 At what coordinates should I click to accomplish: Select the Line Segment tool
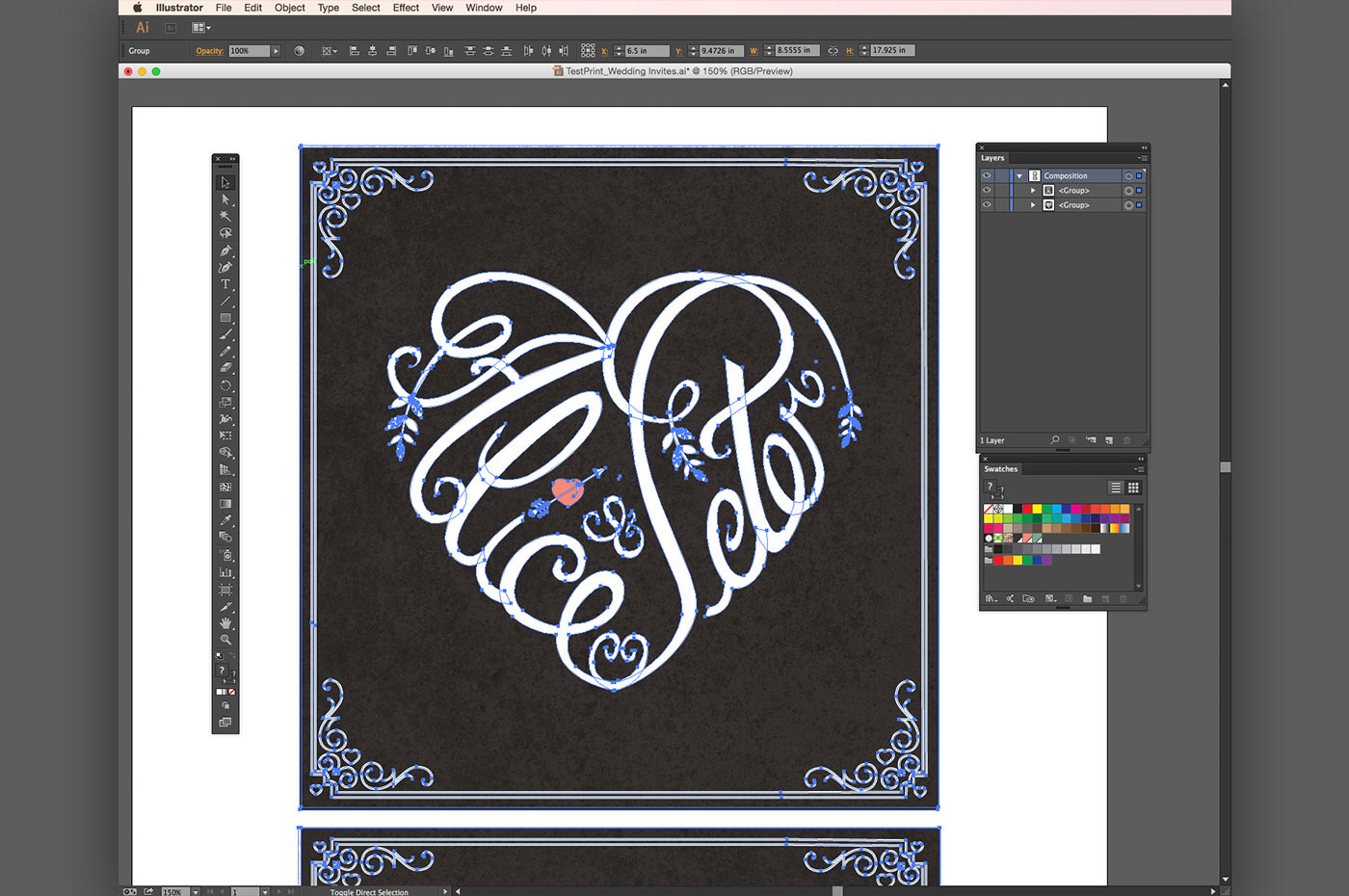[225, 301]
